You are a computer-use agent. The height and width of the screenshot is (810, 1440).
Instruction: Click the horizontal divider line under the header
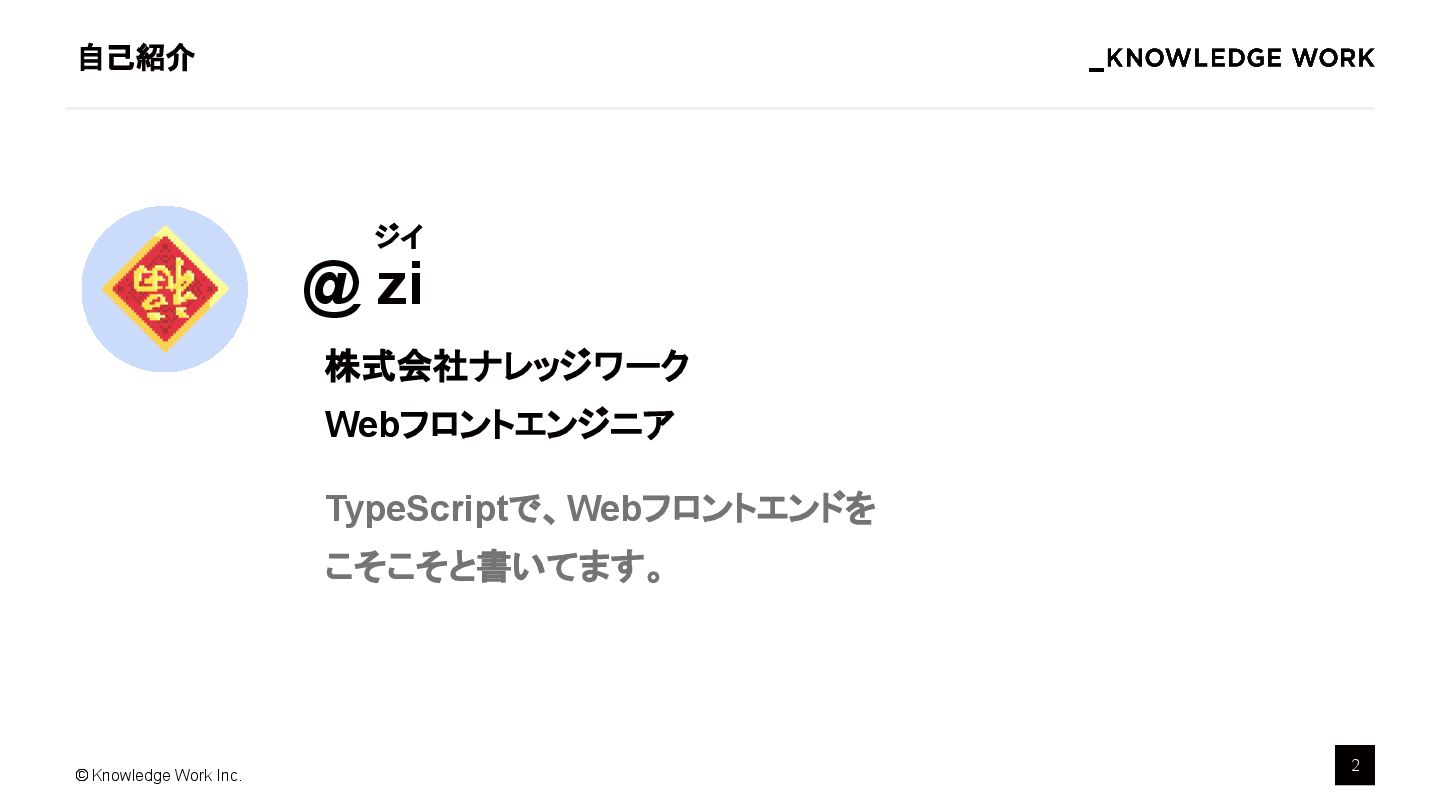[720, 108]
